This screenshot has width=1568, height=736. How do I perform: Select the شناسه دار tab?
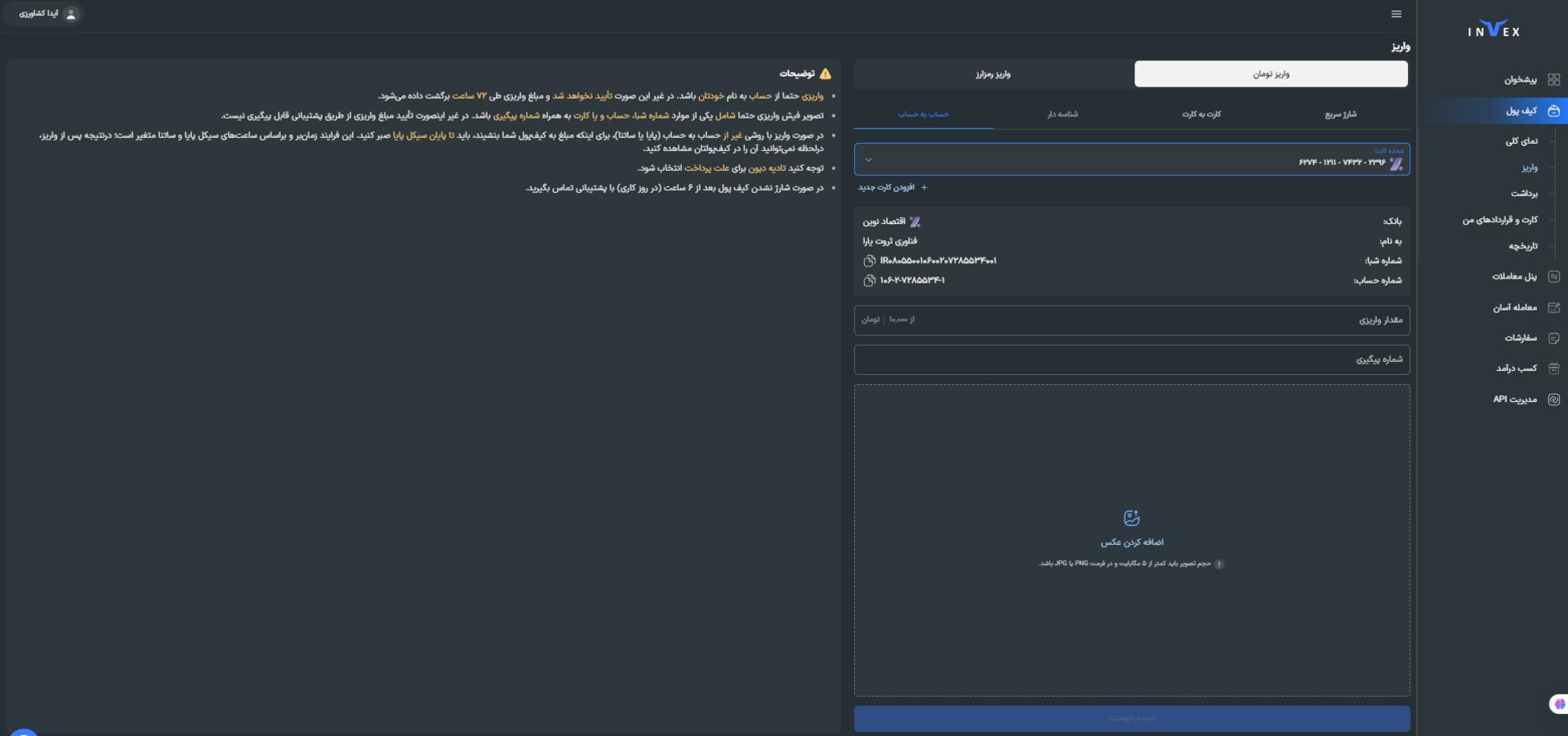pyautogui.click(x=1062, y=114)
